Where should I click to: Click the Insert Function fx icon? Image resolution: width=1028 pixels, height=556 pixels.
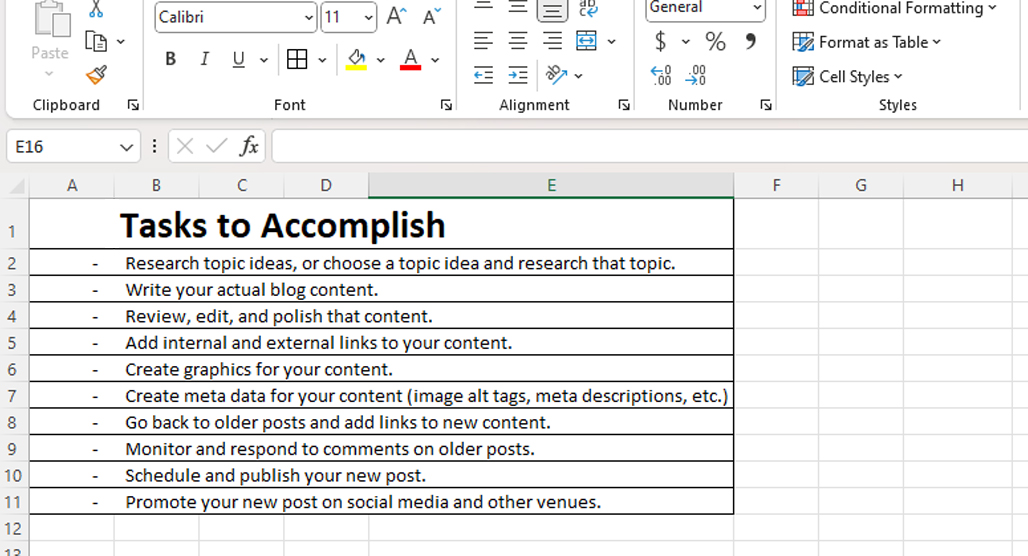249,146
